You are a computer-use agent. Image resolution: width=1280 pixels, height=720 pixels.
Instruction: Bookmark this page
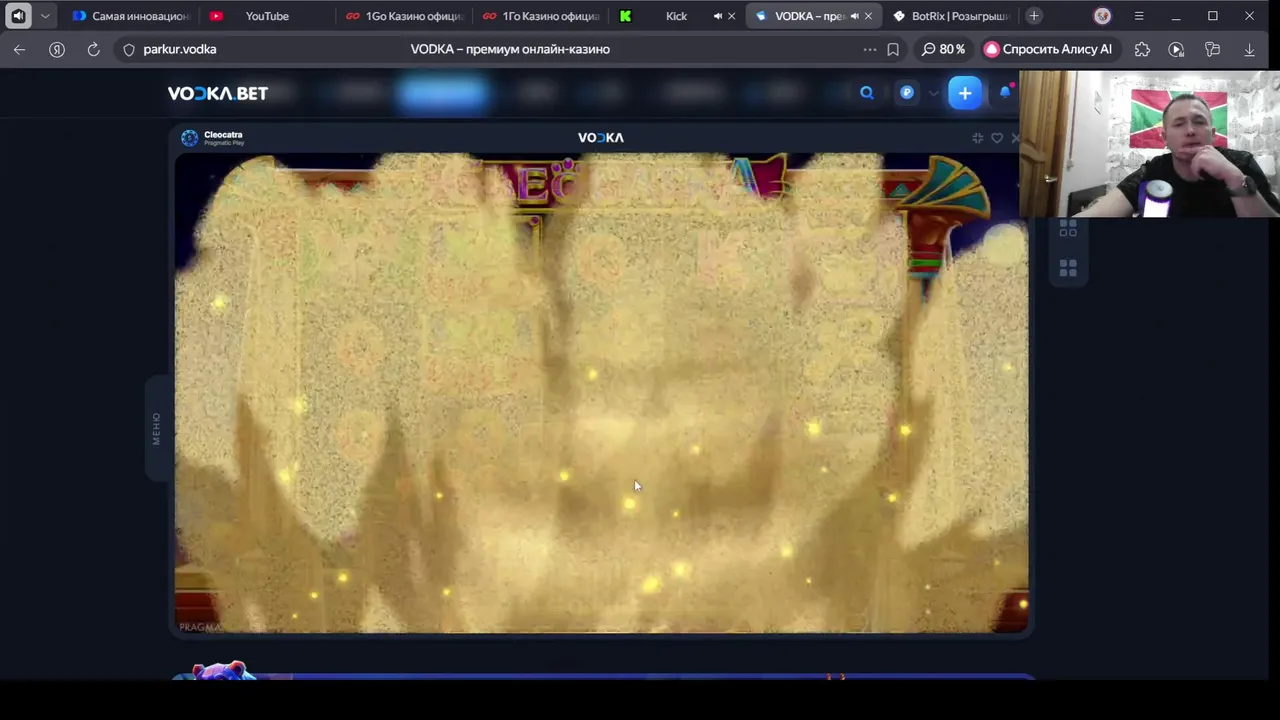click(x=893, y=49)
